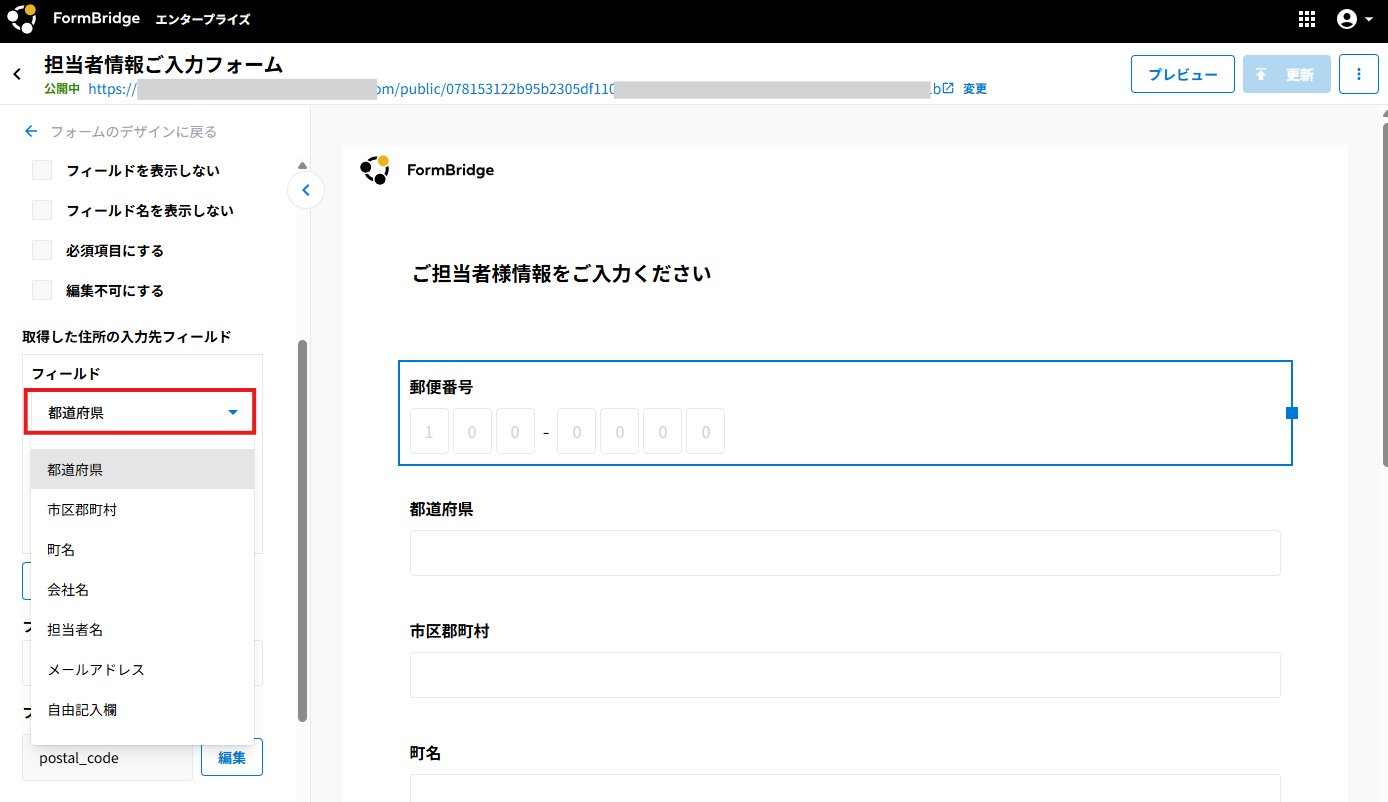The height and width of the screenshot is (802, 1388).
Task: Collapse the left settings panel with chevron
Action: click(306, 190)
